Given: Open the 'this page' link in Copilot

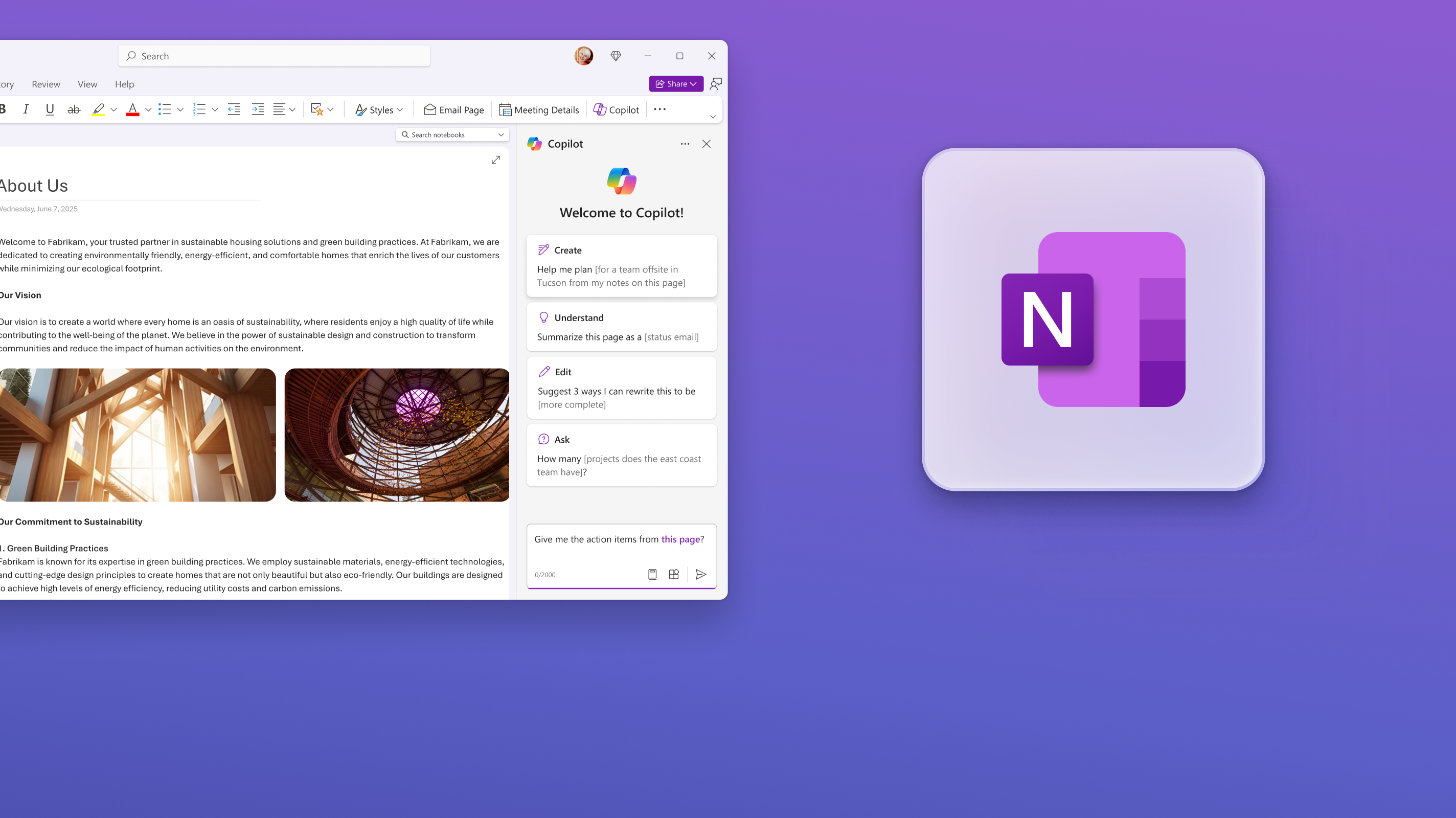Looking at the screenshot, I should (680, 539).
